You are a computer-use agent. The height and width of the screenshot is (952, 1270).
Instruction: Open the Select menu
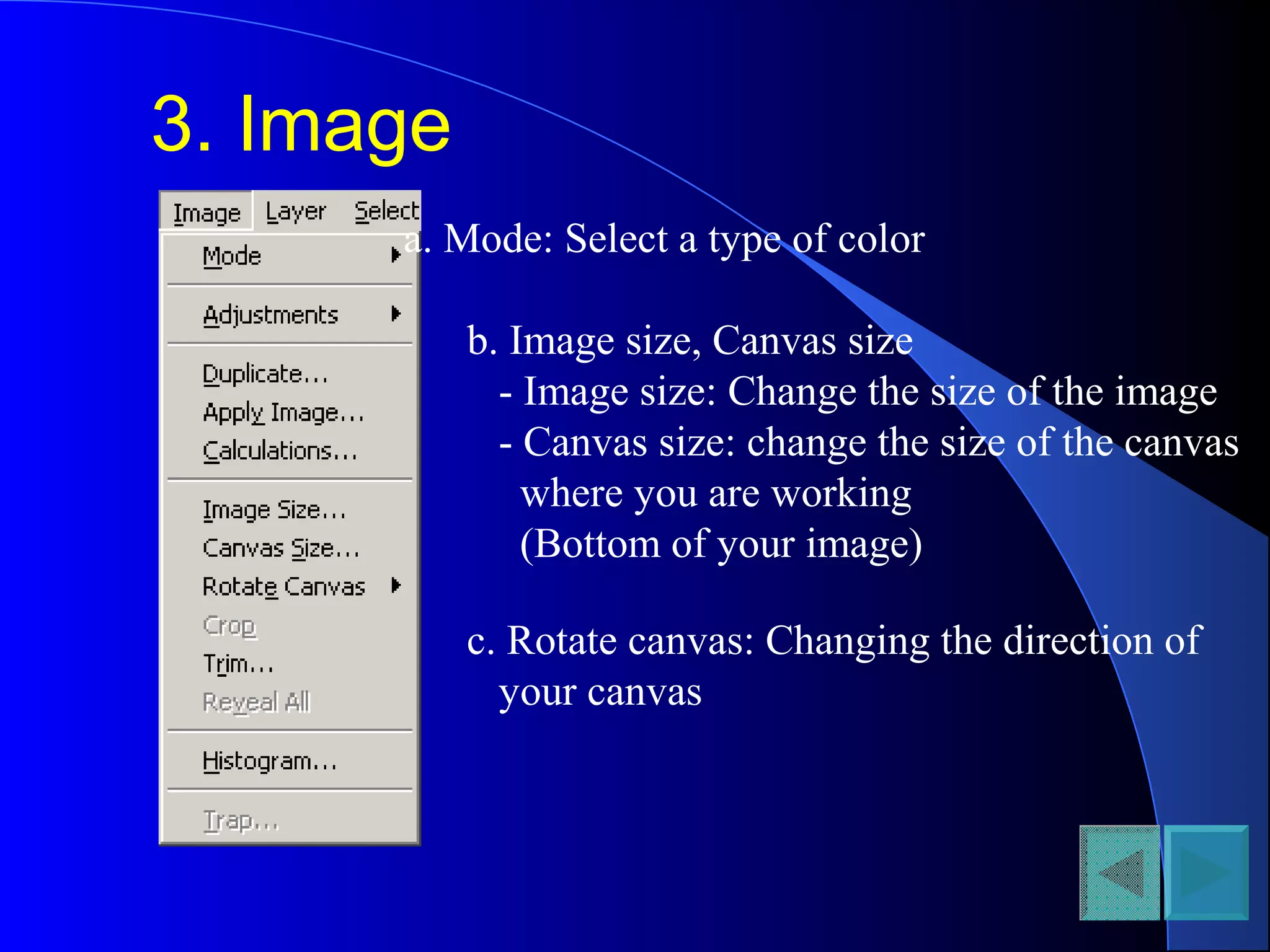point(386,212)
